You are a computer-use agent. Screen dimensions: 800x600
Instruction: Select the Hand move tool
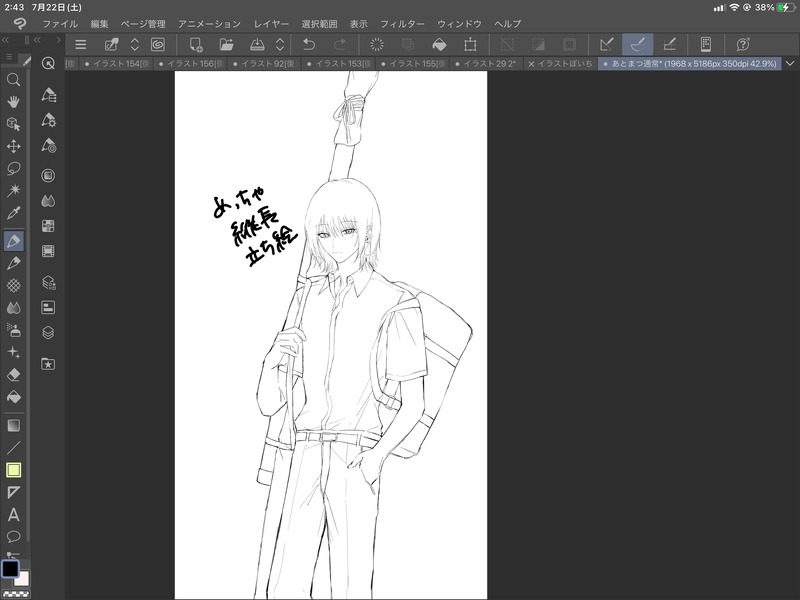[x=14, y=101]
